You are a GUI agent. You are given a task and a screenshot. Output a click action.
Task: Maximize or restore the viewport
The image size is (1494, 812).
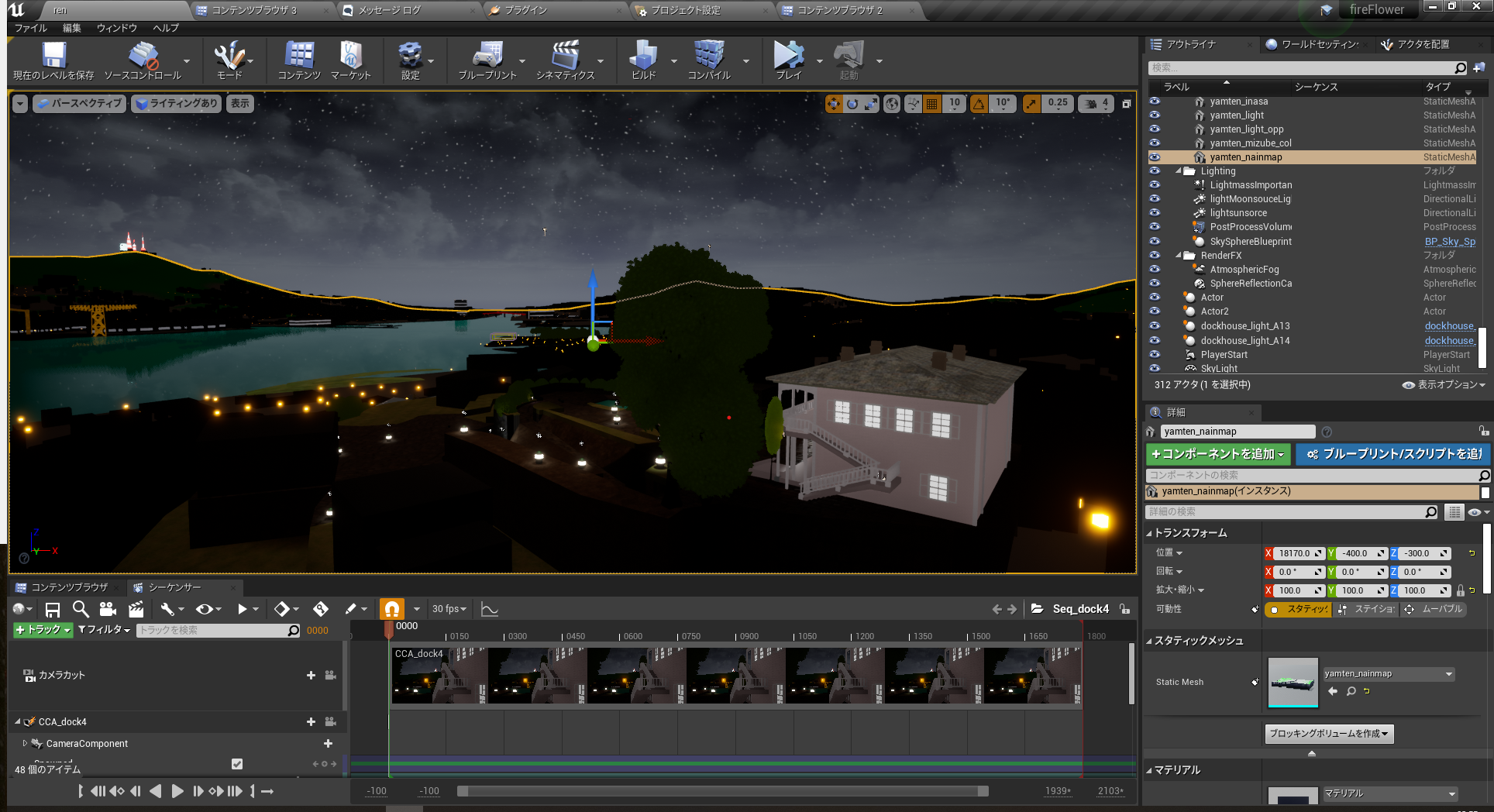tap(1127, 104)
